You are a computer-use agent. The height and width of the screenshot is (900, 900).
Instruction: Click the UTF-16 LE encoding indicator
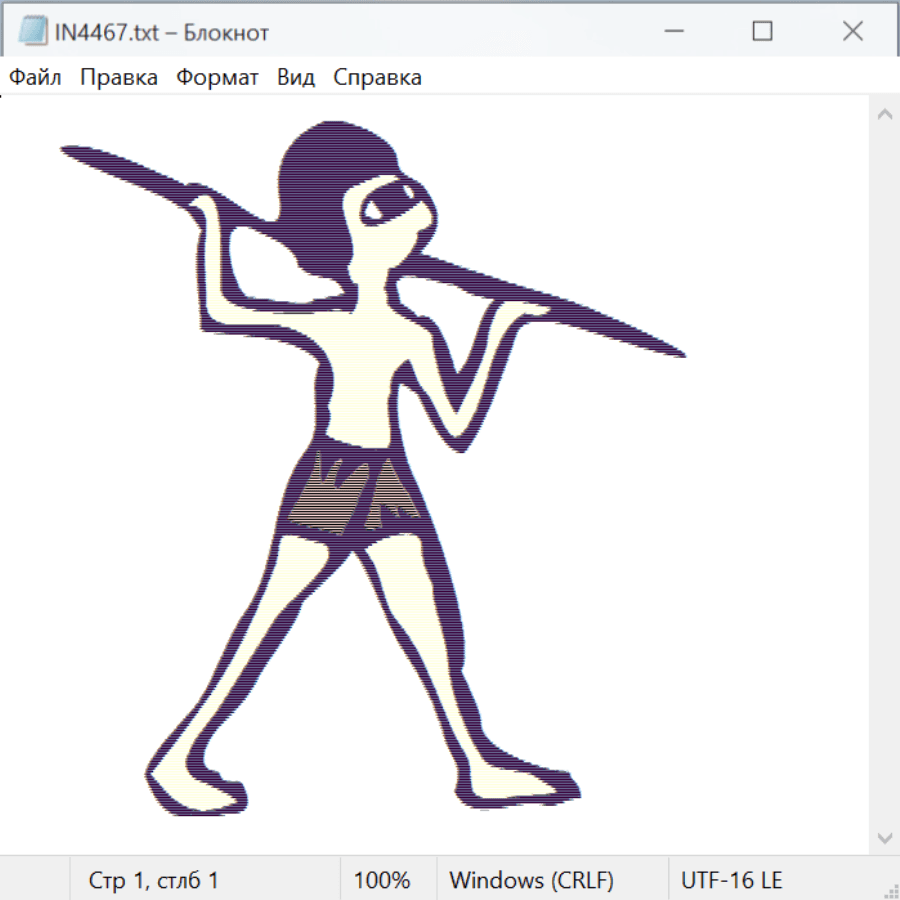pos(731,881)
